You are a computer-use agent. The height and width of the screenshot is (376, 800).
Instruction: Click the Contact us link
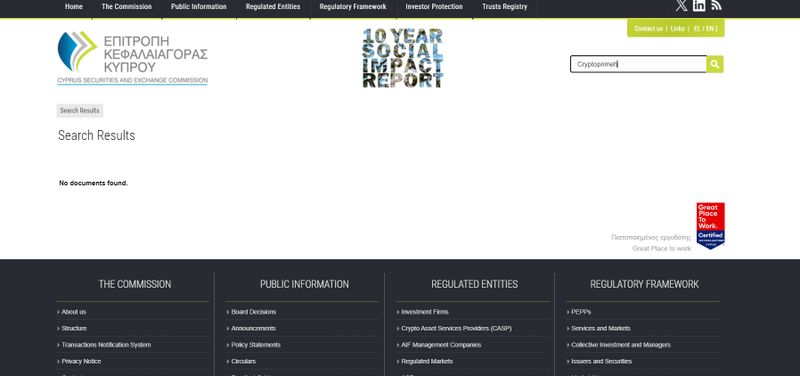(x=648, y=29)
